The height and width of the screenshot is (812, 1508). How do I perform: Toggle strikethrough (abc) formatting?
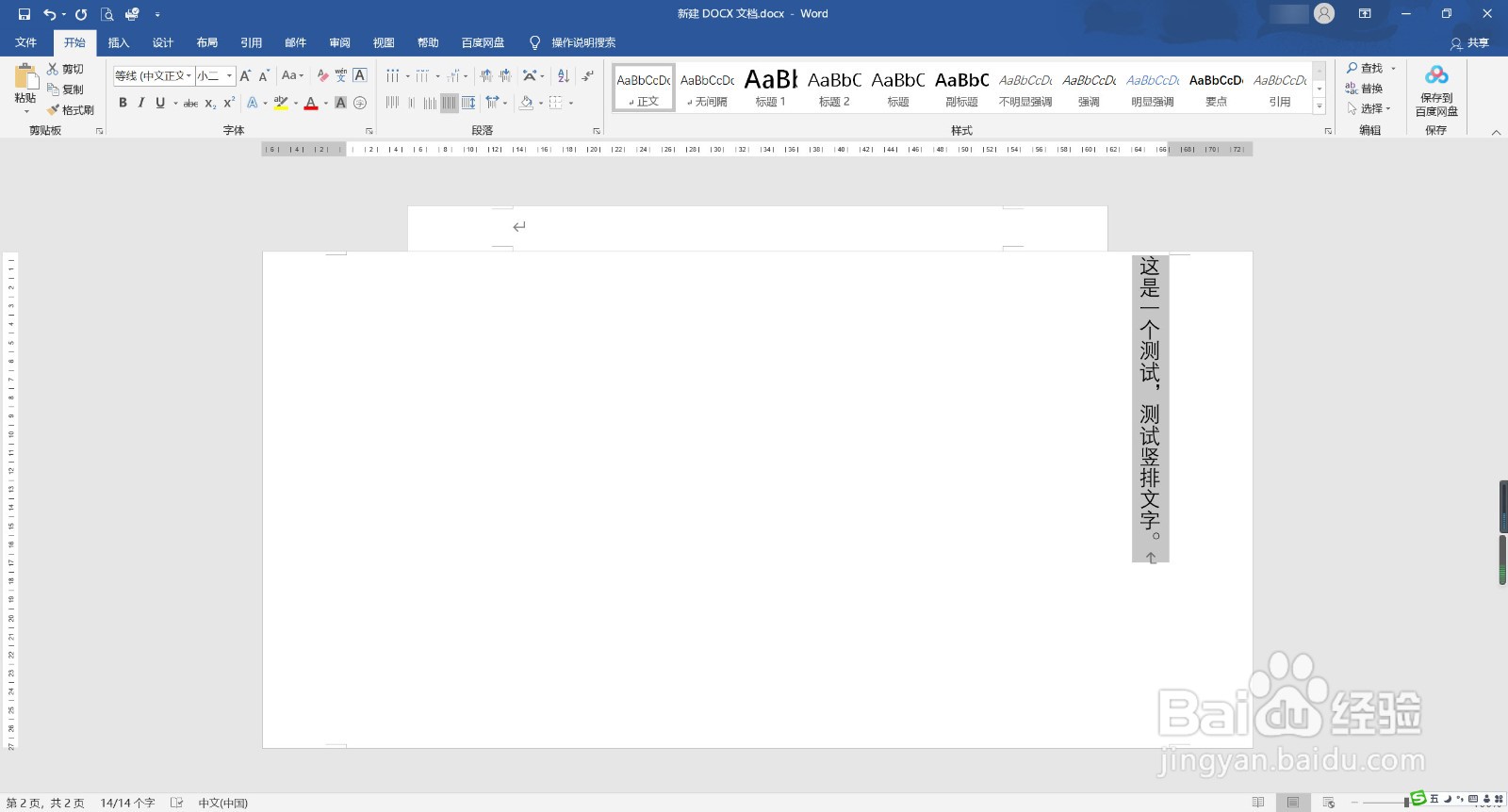[190, 103]
